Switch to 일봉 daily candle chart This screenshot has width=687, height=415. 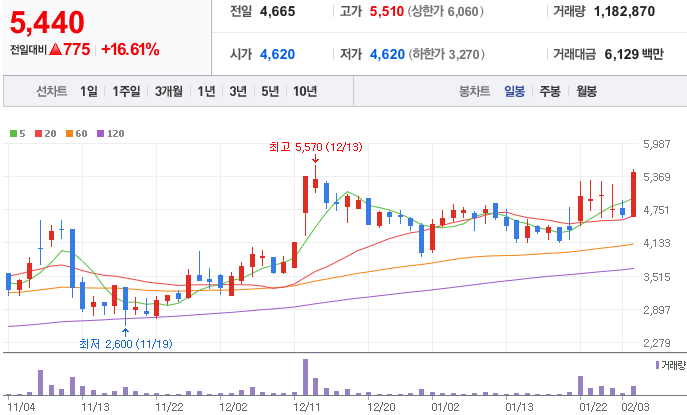pos(514,91)
